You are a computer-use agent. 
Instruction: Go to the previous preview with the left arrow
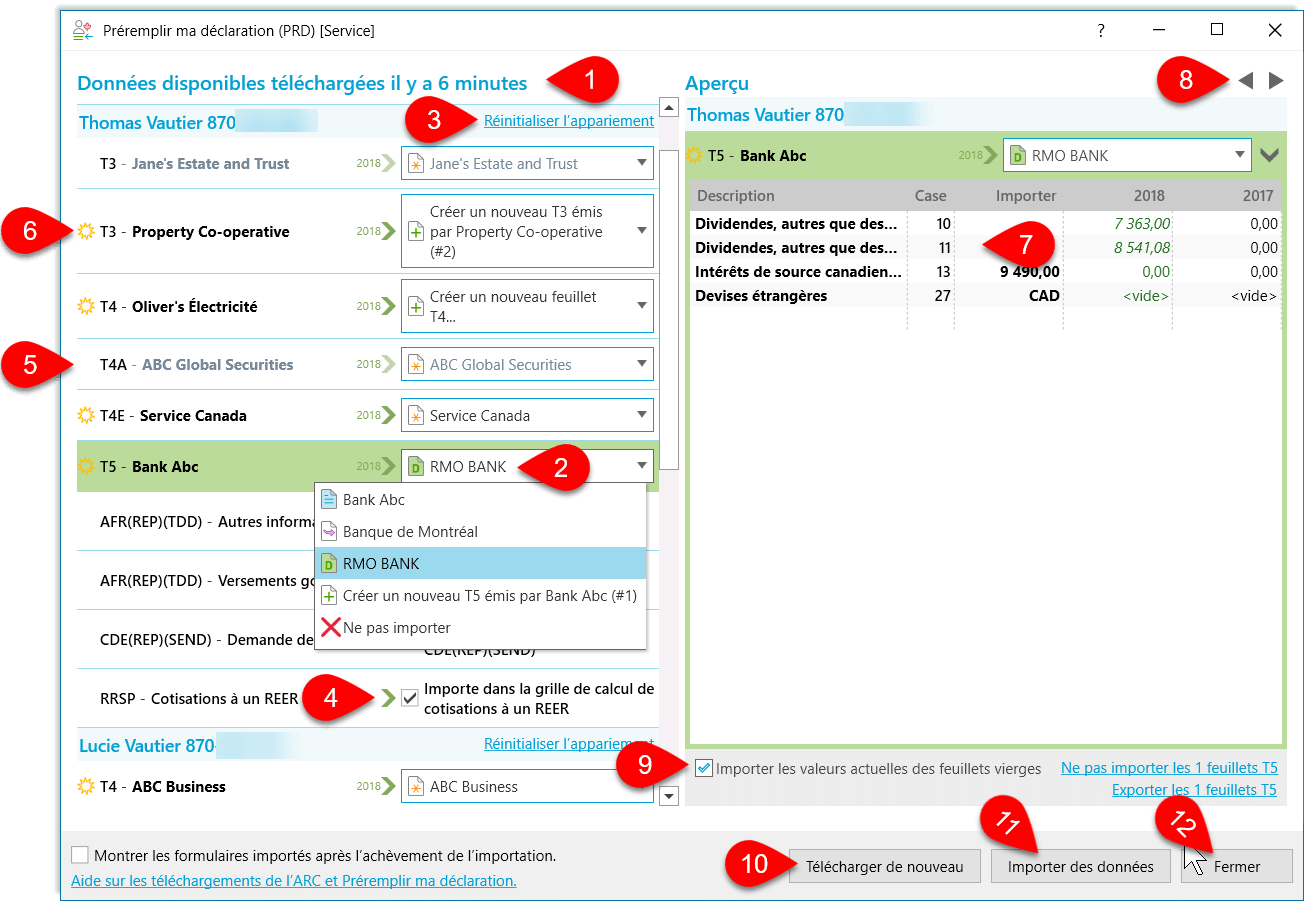tap(1245, 81)
